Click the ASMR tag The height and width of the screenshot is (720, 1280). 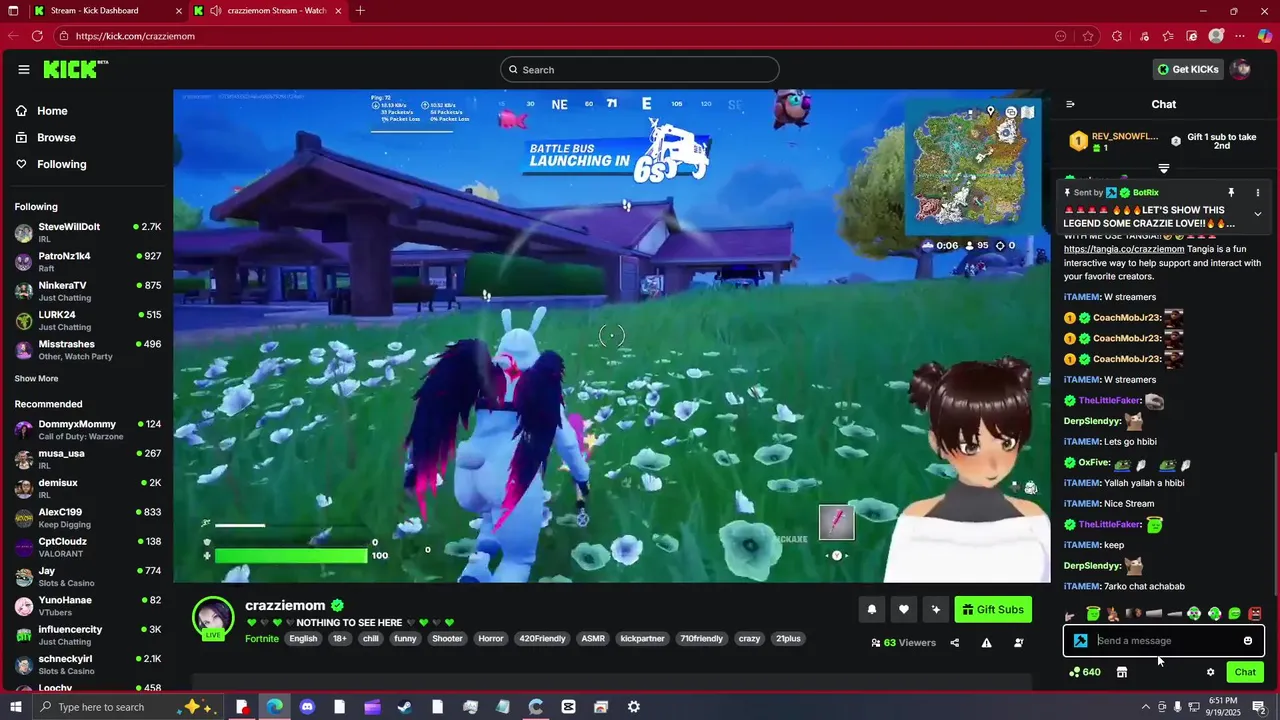click(593, 638)
